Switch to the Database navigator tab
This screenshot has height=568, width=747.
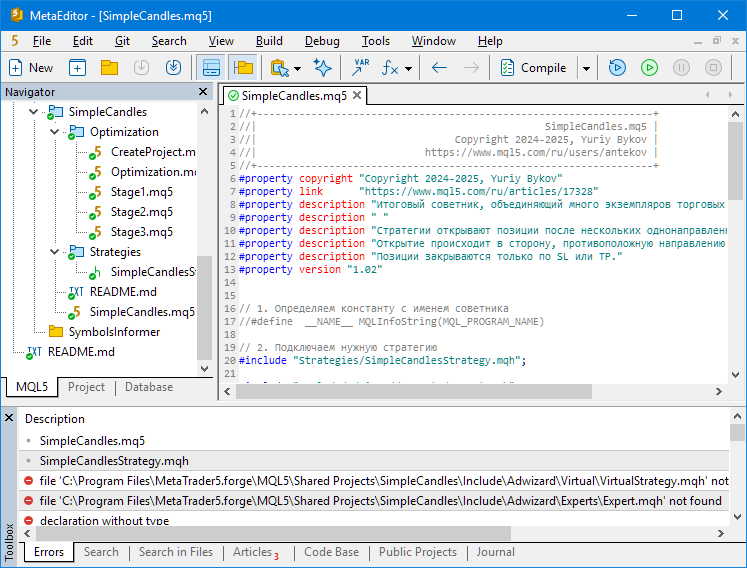pos(149,387)
